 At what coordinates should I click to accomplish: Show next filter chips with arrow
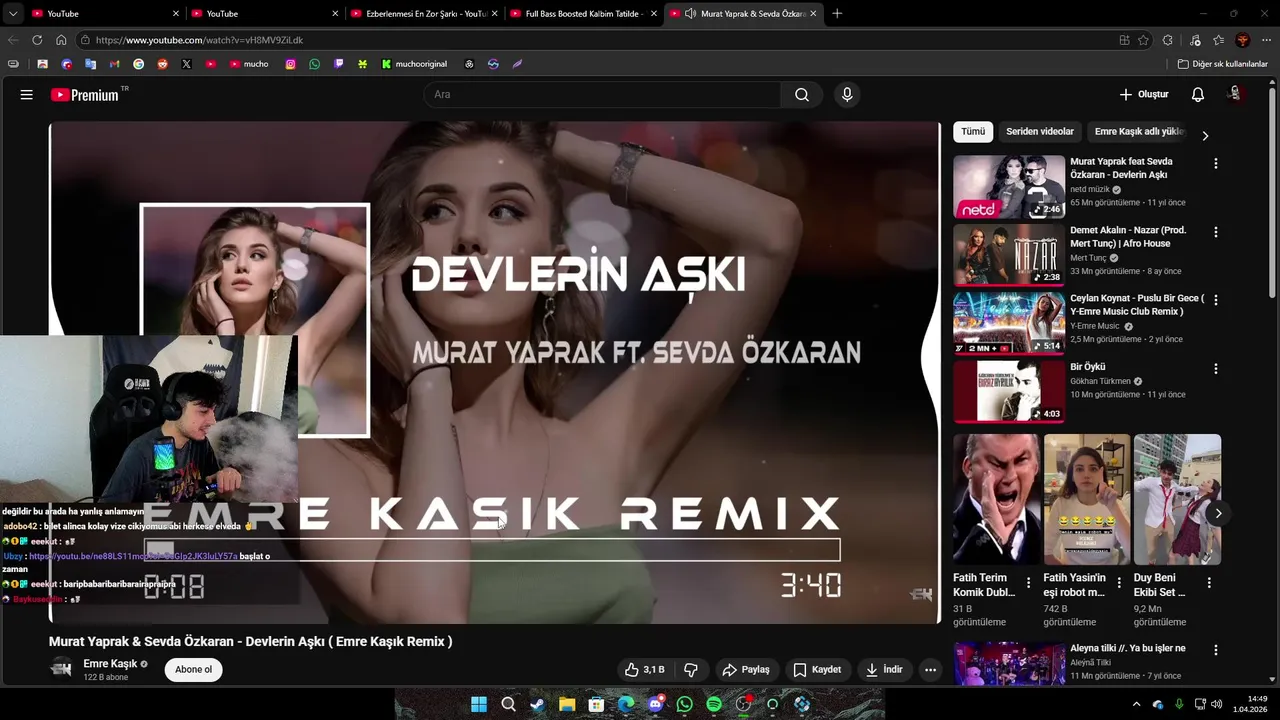(x=1205, y=135)
